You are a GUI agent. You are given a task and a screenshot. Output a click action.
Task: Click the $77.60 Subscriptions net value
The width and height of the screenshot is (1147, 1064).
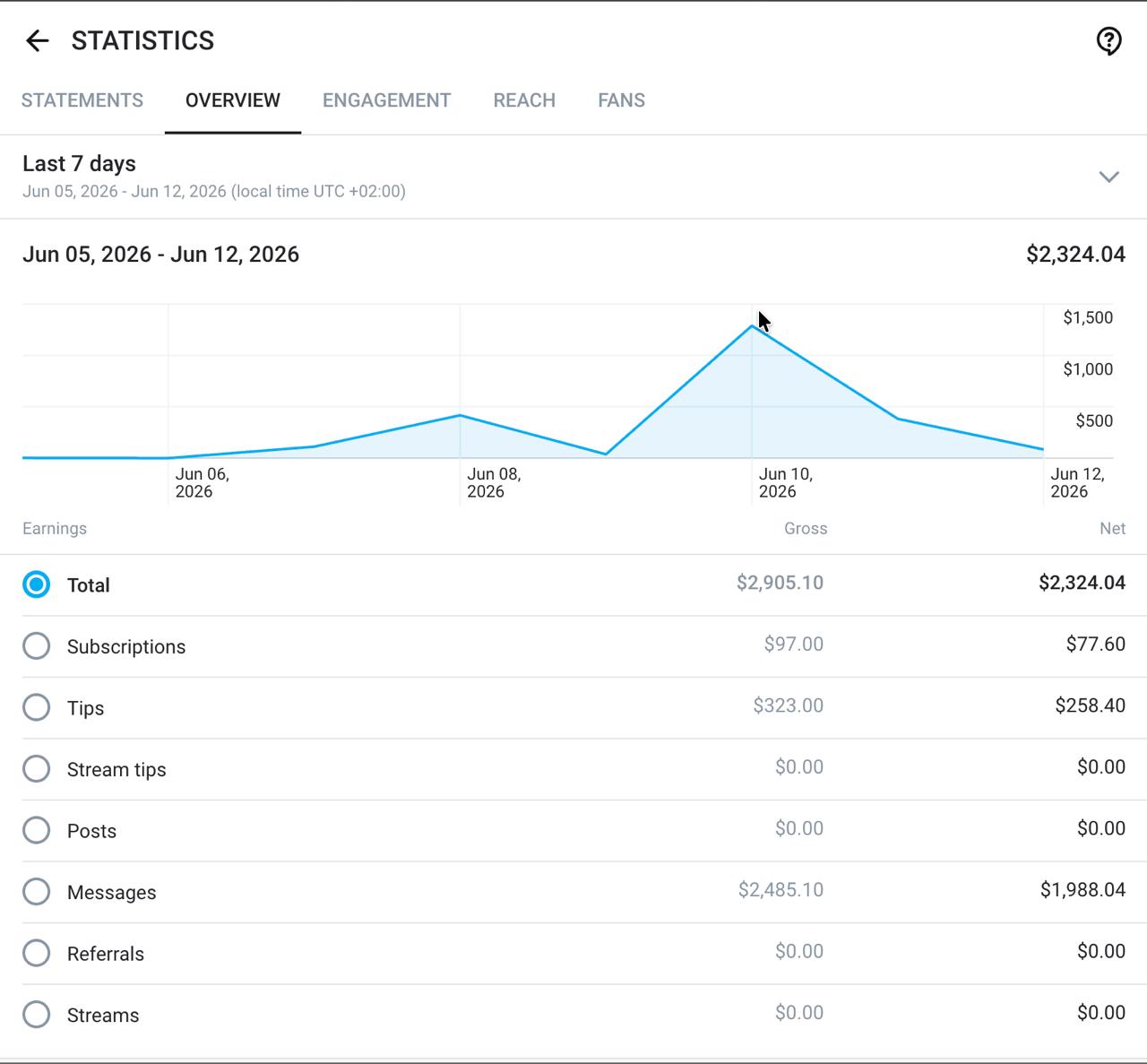pos(1095,644)
